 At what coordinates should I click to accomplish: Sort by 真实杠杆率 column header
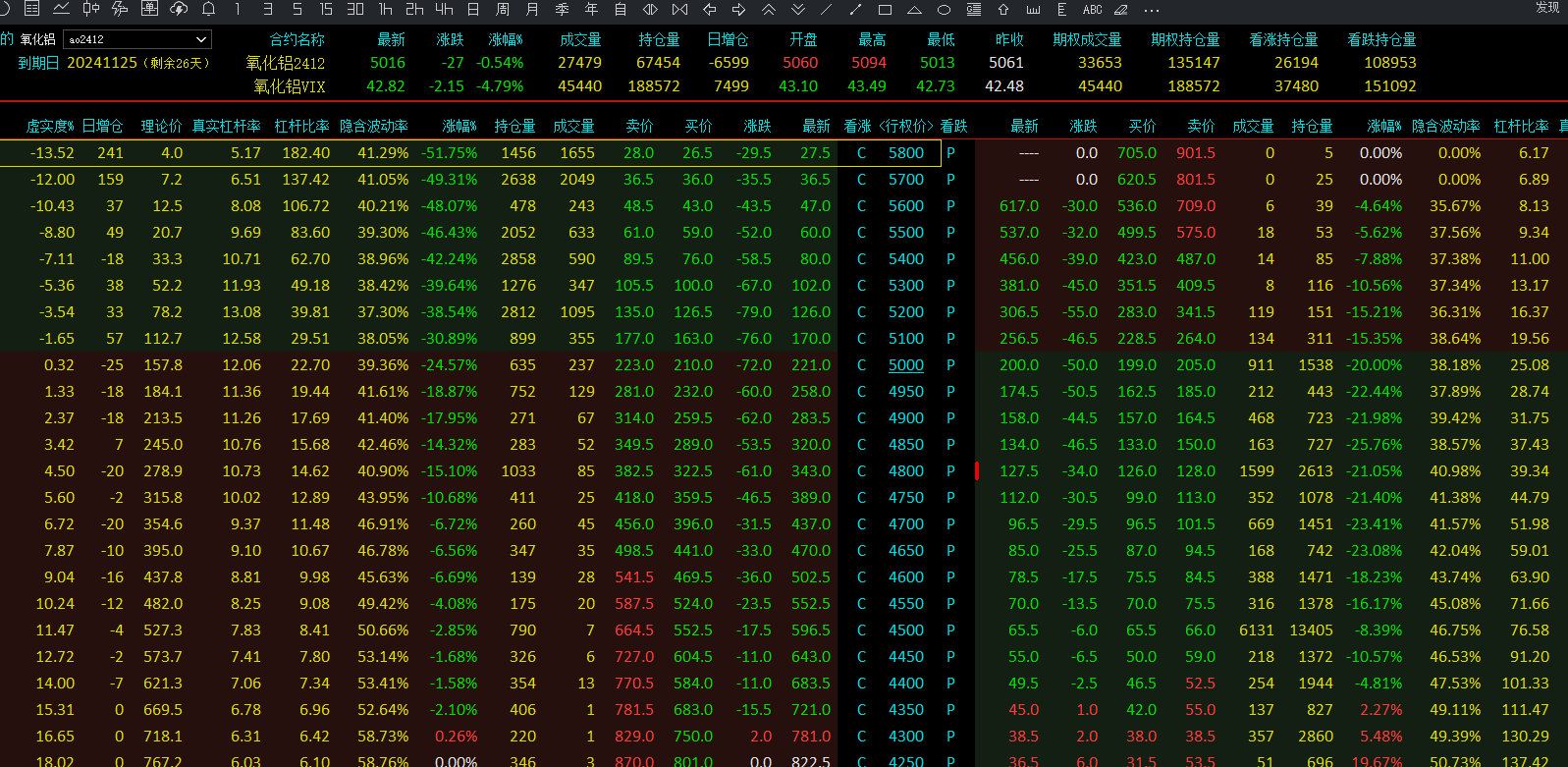coord(226,126)
